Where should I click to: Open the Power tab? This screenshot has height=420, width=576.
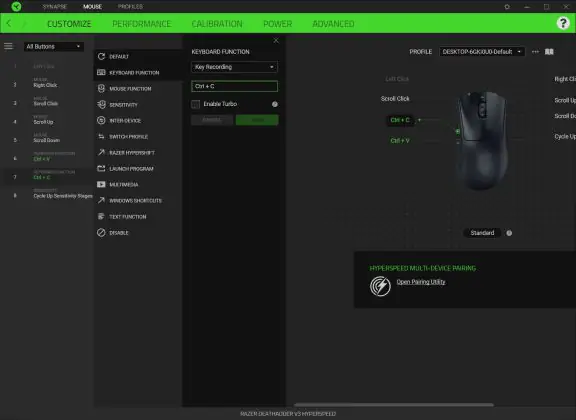tap(277, 24)
